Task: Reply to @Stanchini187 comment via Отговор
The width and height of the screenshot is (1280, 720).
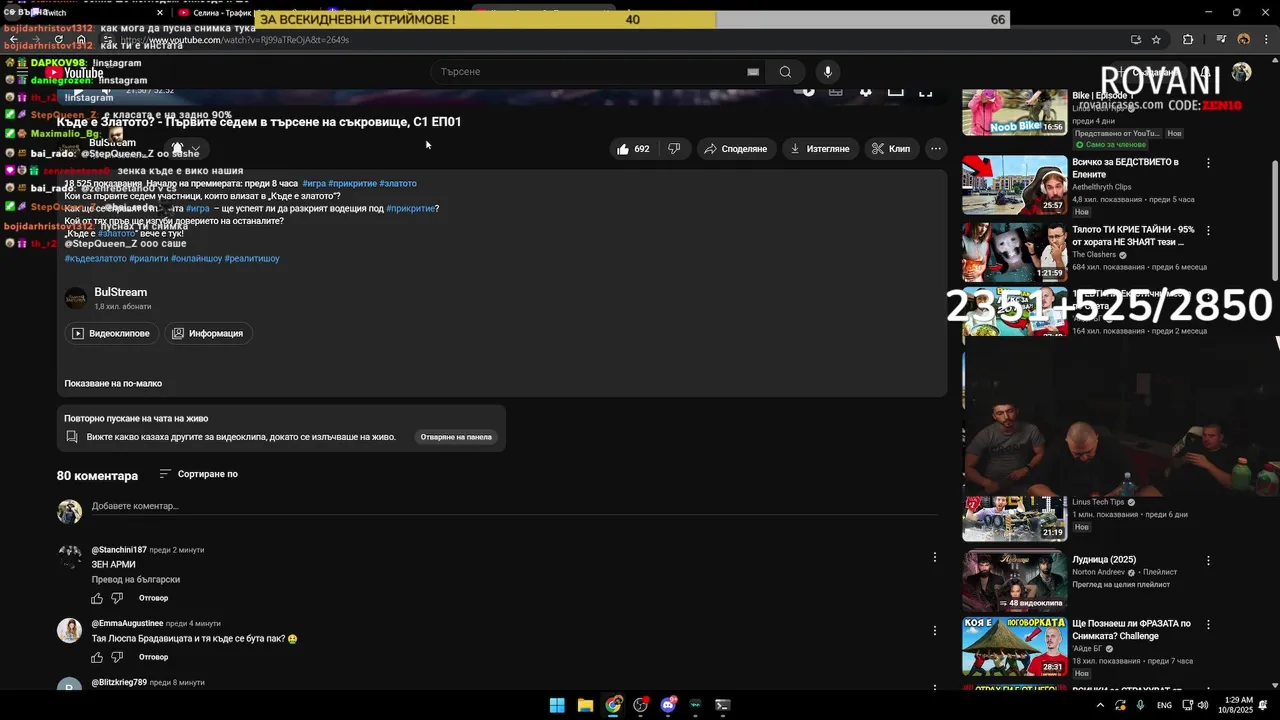Action: [153, 598]
